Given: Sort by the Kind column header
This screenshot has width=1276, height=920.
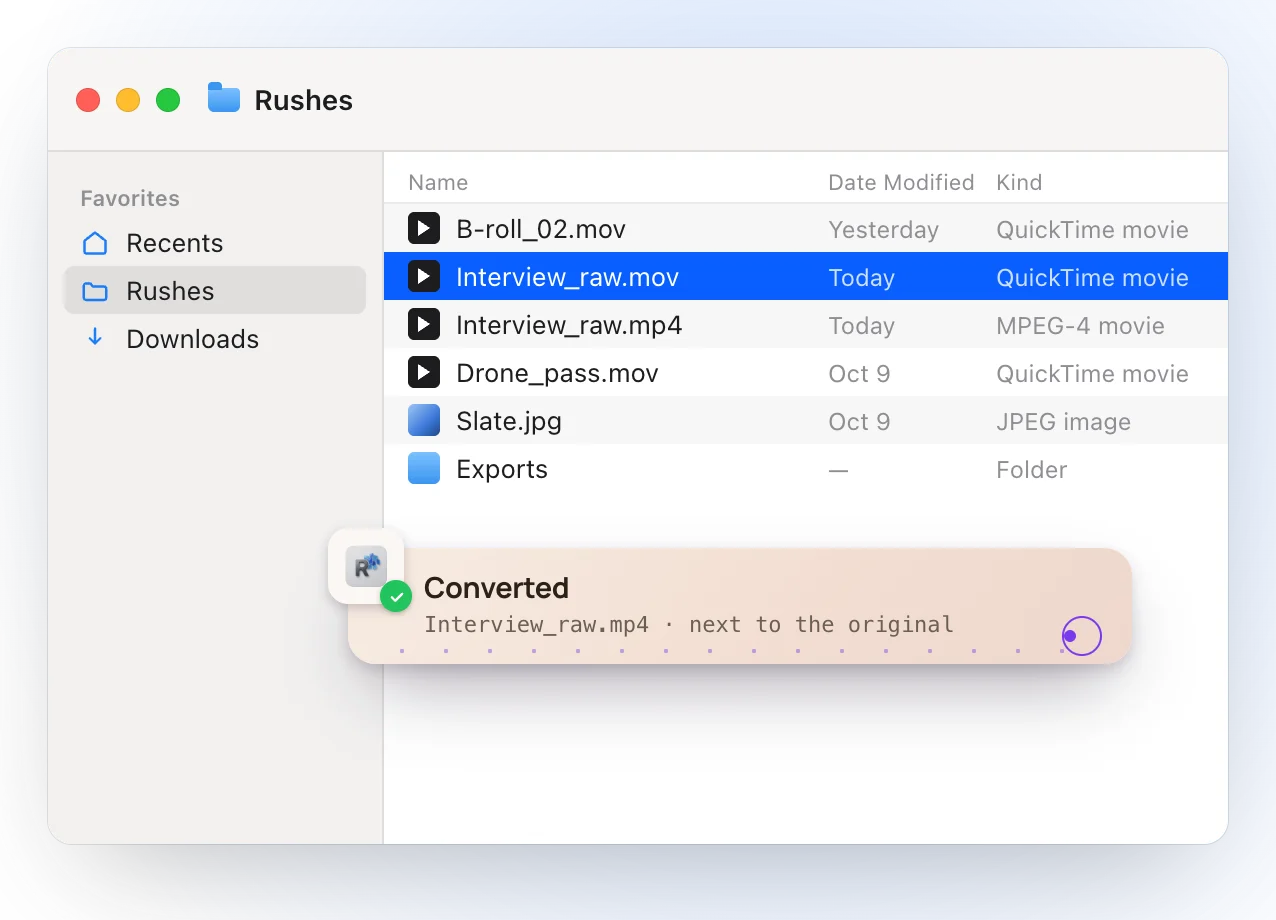Looking at the screenshot, I should point(1019,182).
